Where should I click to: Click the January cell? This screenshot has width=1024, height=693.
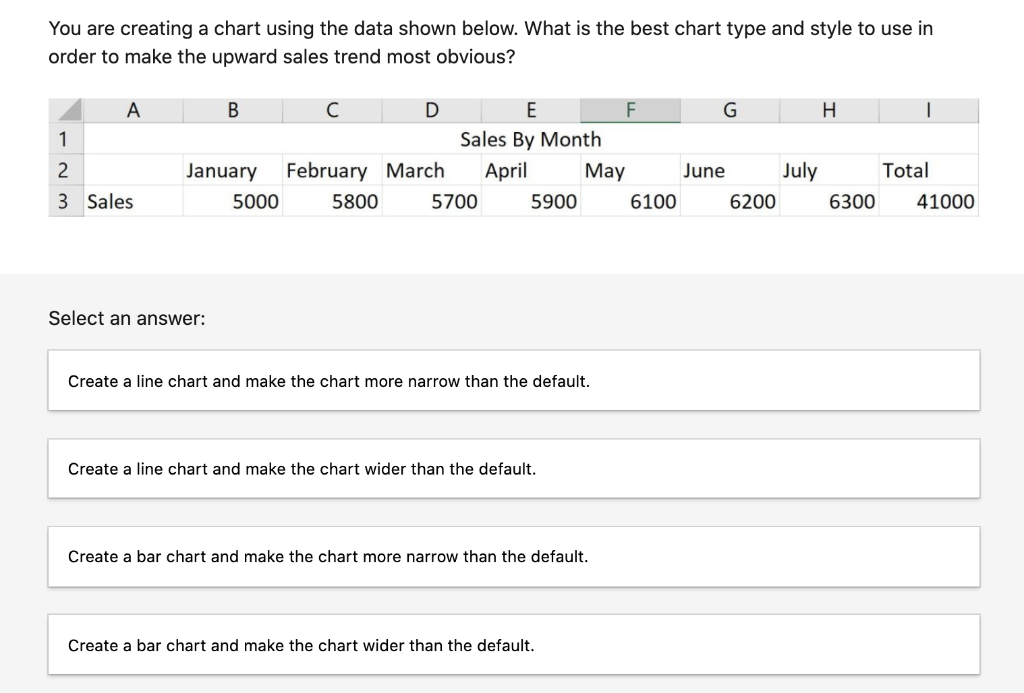click(232, 170)
